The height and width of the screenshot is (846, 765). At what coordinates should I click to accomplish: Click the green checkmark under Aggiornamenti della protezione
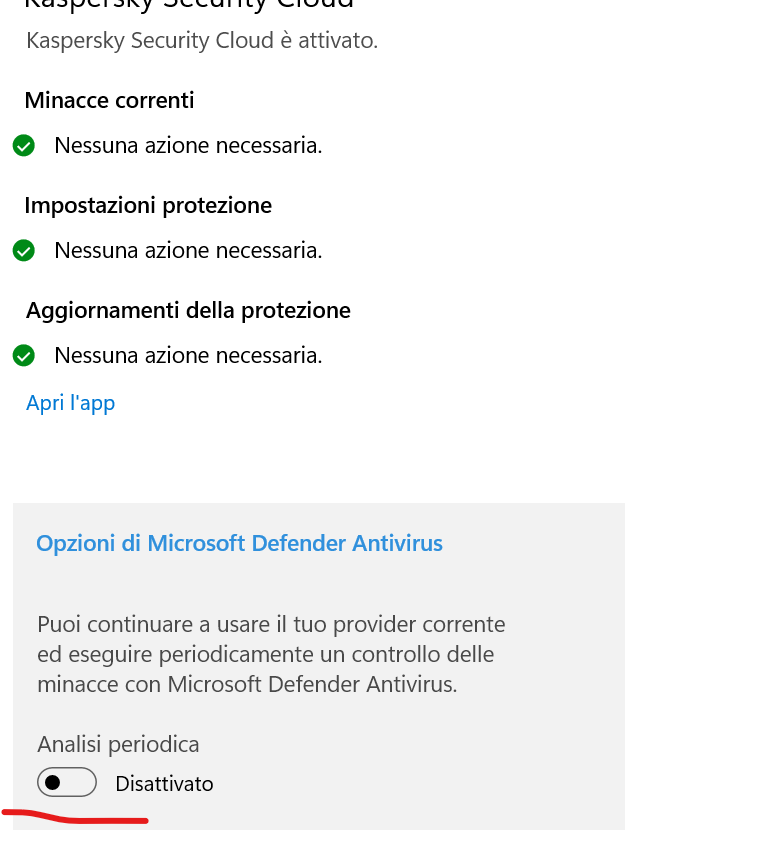(x=24, y=355)
